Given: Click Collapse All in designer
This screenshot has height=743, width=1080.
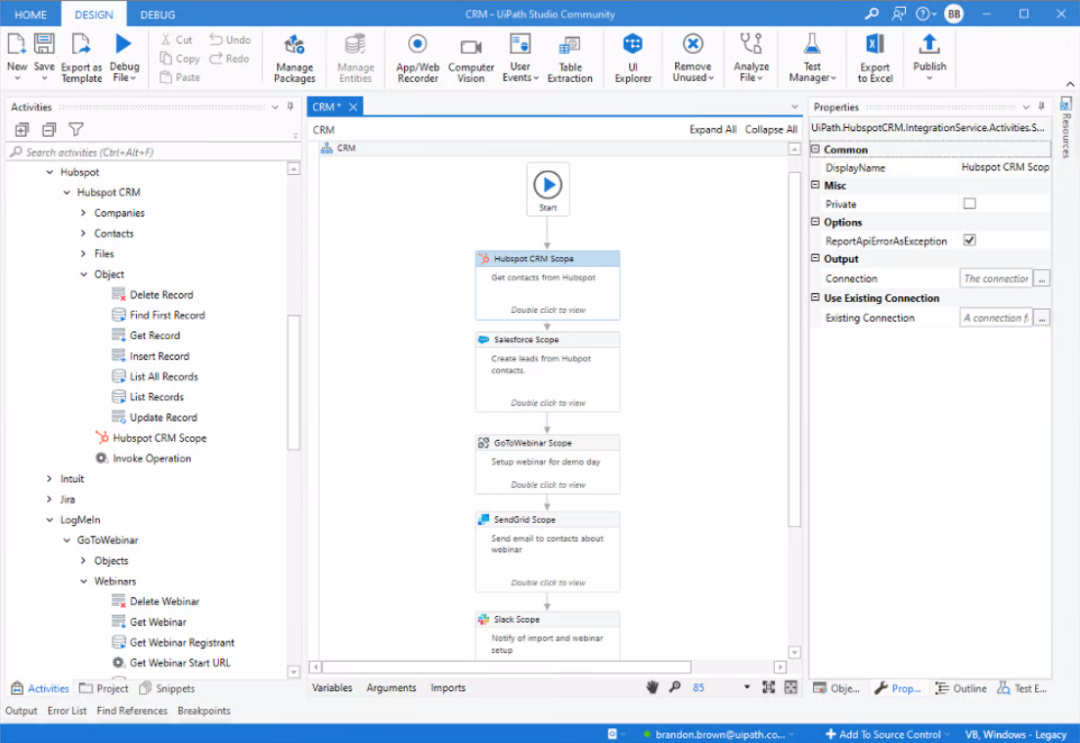Looking at the screenshot, I should 771,129.
